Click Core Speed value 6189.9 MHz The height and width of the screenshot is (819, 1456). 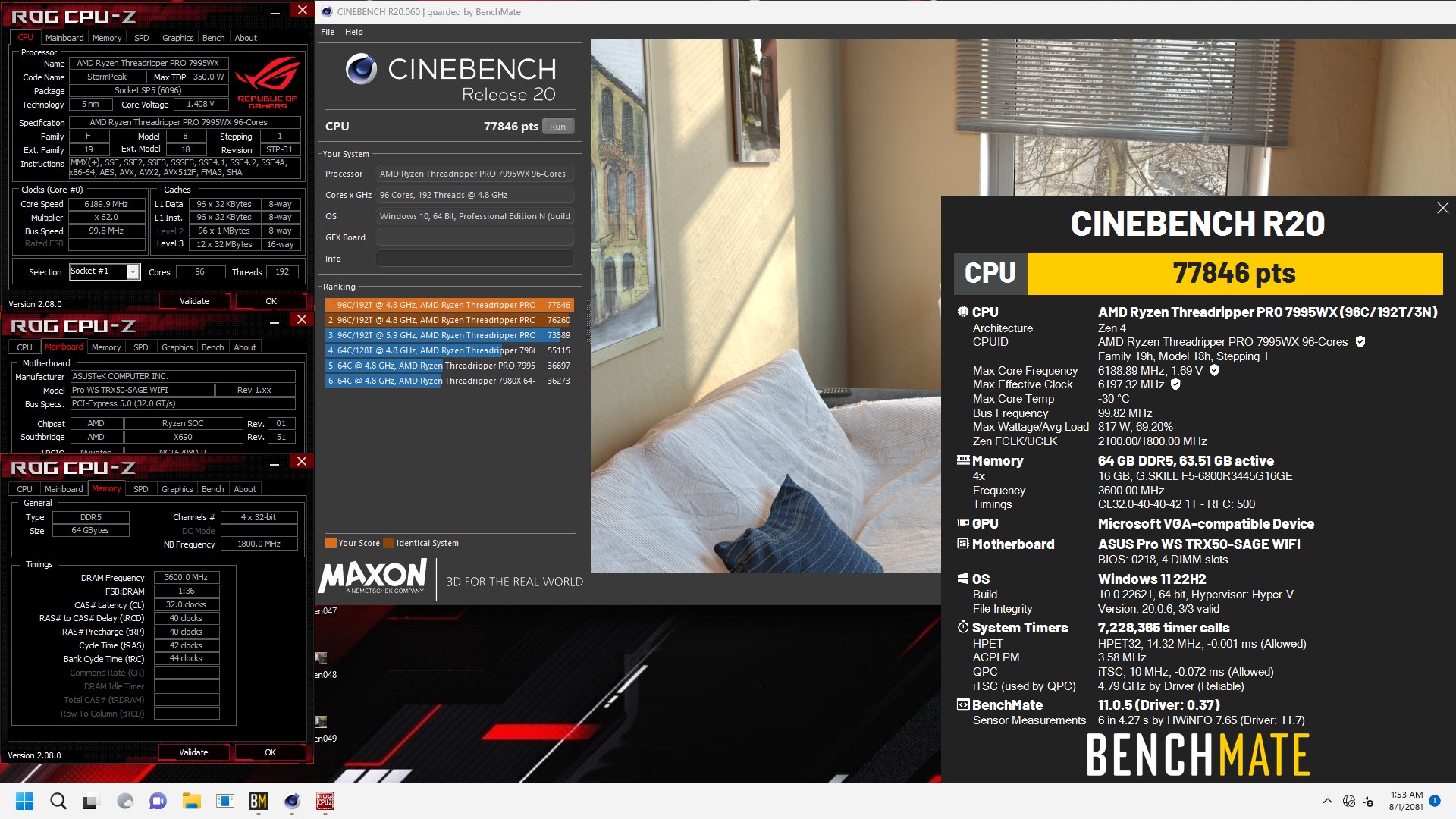click(106, 204)
